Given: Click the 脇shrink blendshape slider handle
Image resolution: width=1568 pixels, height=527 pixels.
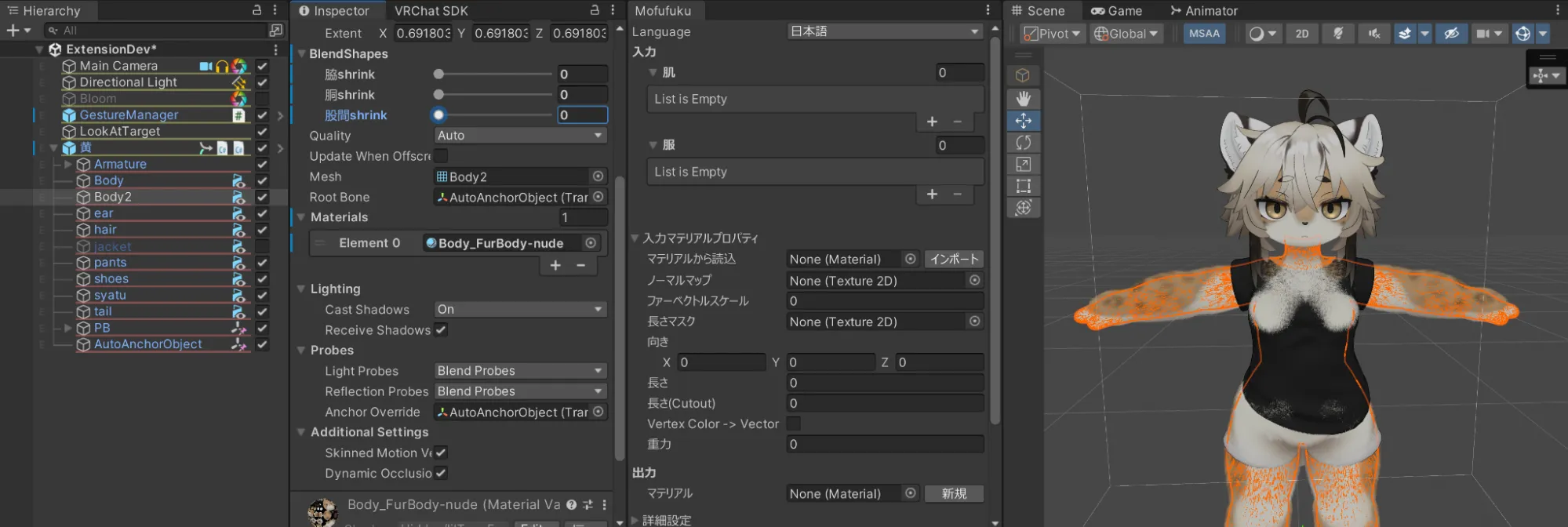Looking at the screenshot, I should tap(438, 75).
